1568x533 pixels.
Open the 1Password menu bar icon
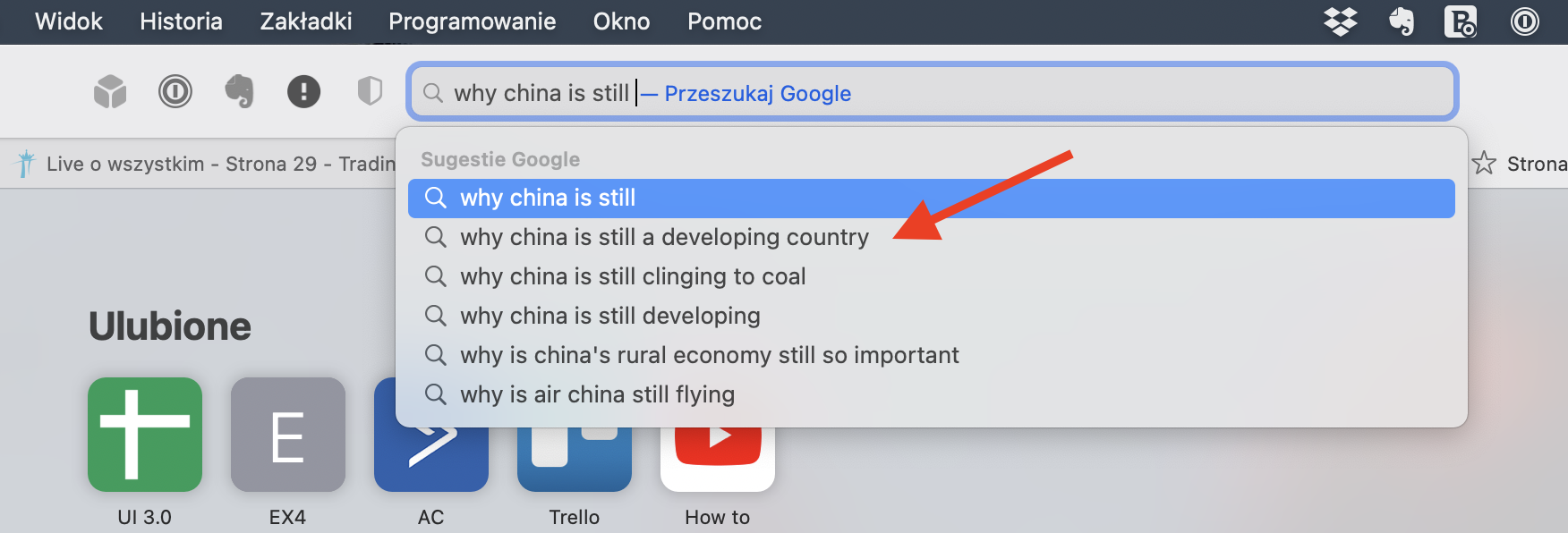tap(1524, 21)
